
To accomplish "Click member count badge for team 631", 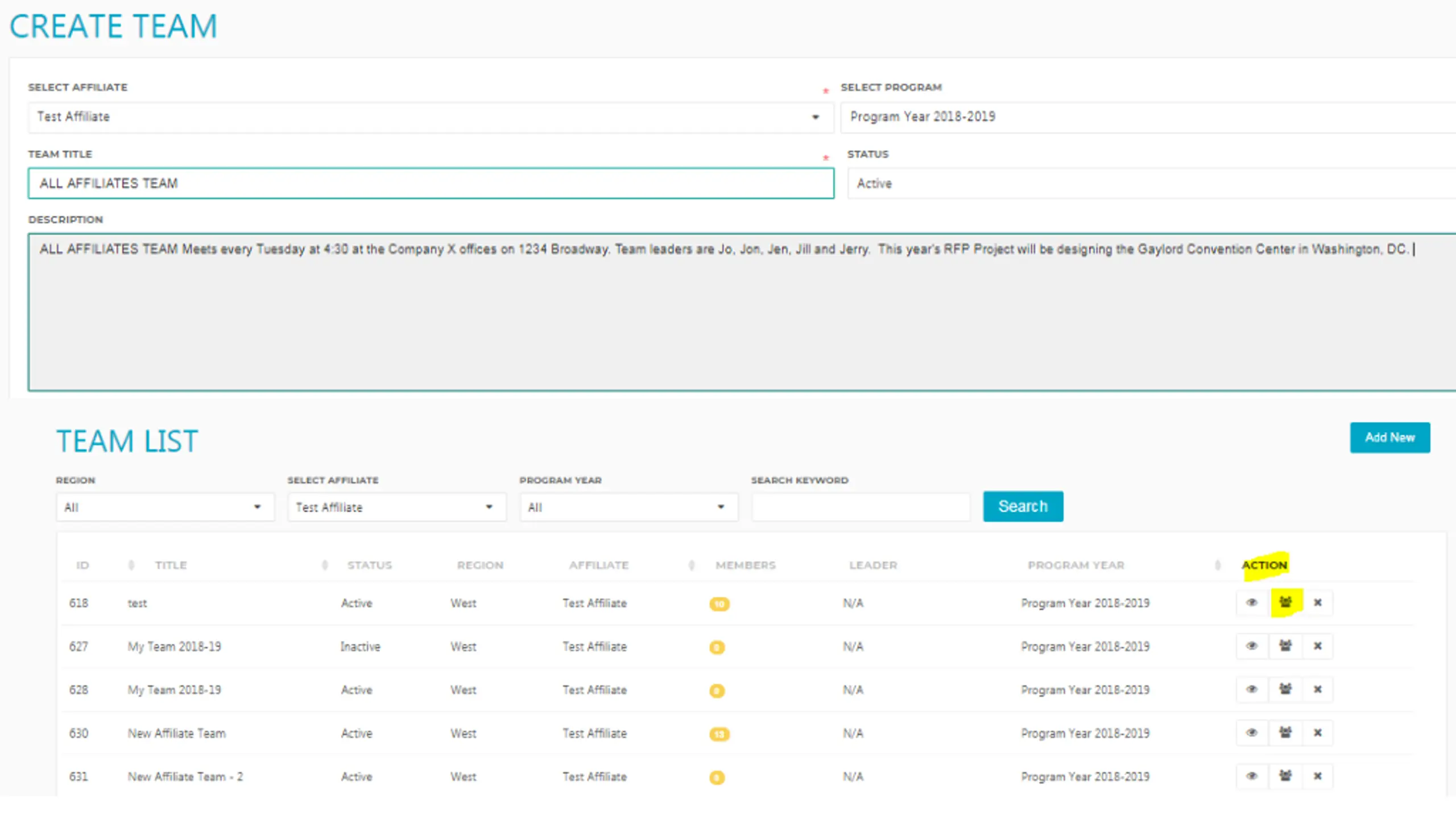I will [x=717, y=777].
